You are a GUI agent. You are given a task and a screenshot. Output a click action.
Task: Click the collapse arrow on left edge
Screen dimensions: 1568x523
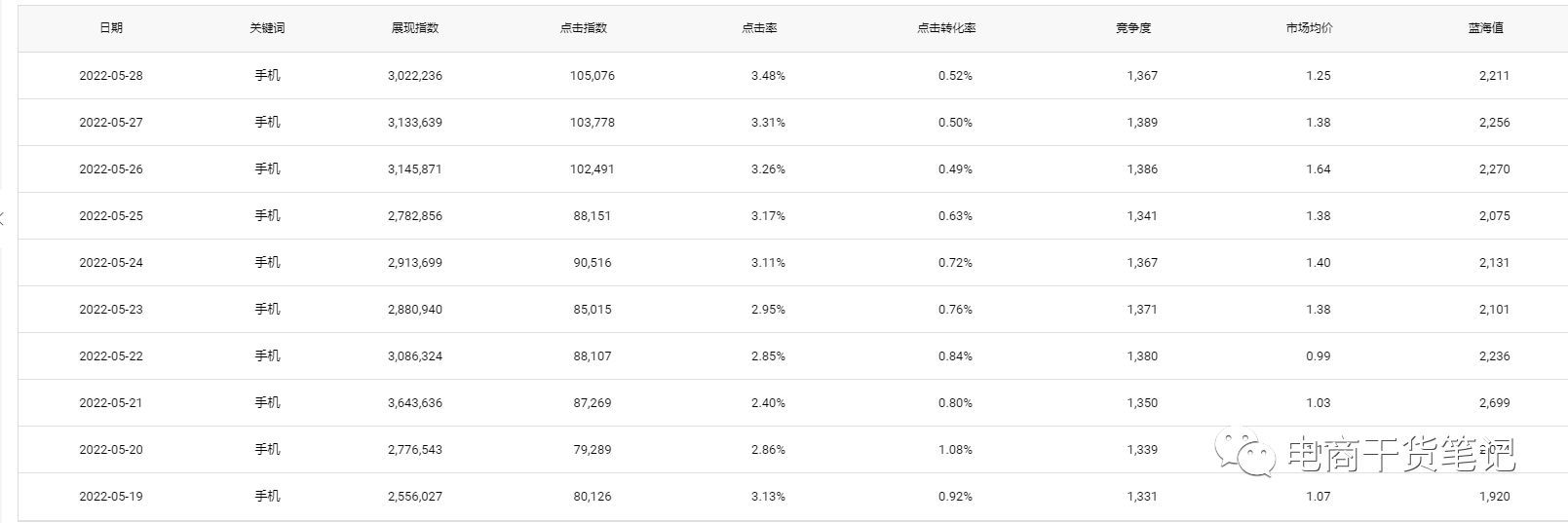pyautogui.click(x=3, y=217)
